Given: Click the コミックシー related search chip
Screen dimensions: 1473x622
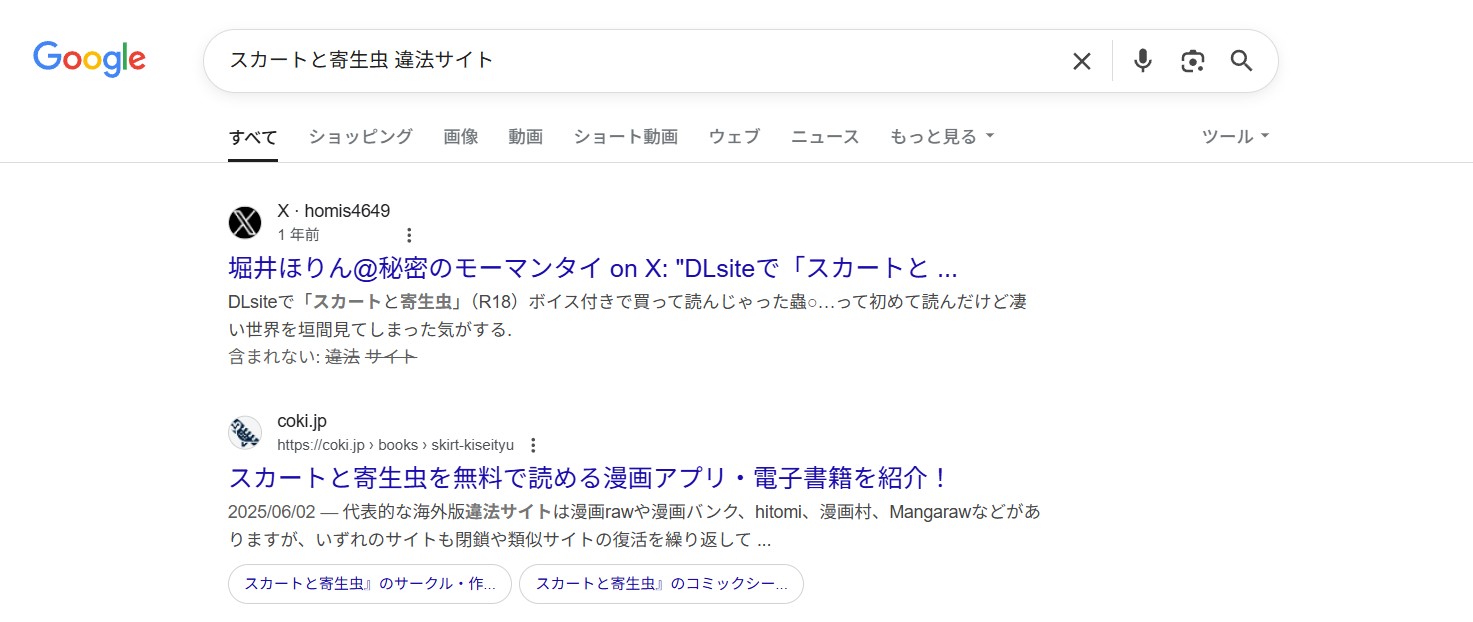Looking at the screenshot, I should 660,584.
